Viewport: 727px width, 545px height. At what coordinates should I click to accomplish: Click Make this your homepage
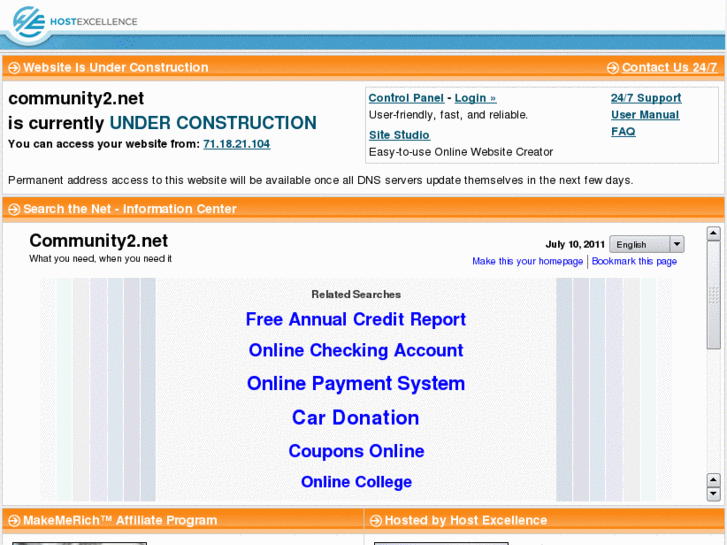pos(527,261)
